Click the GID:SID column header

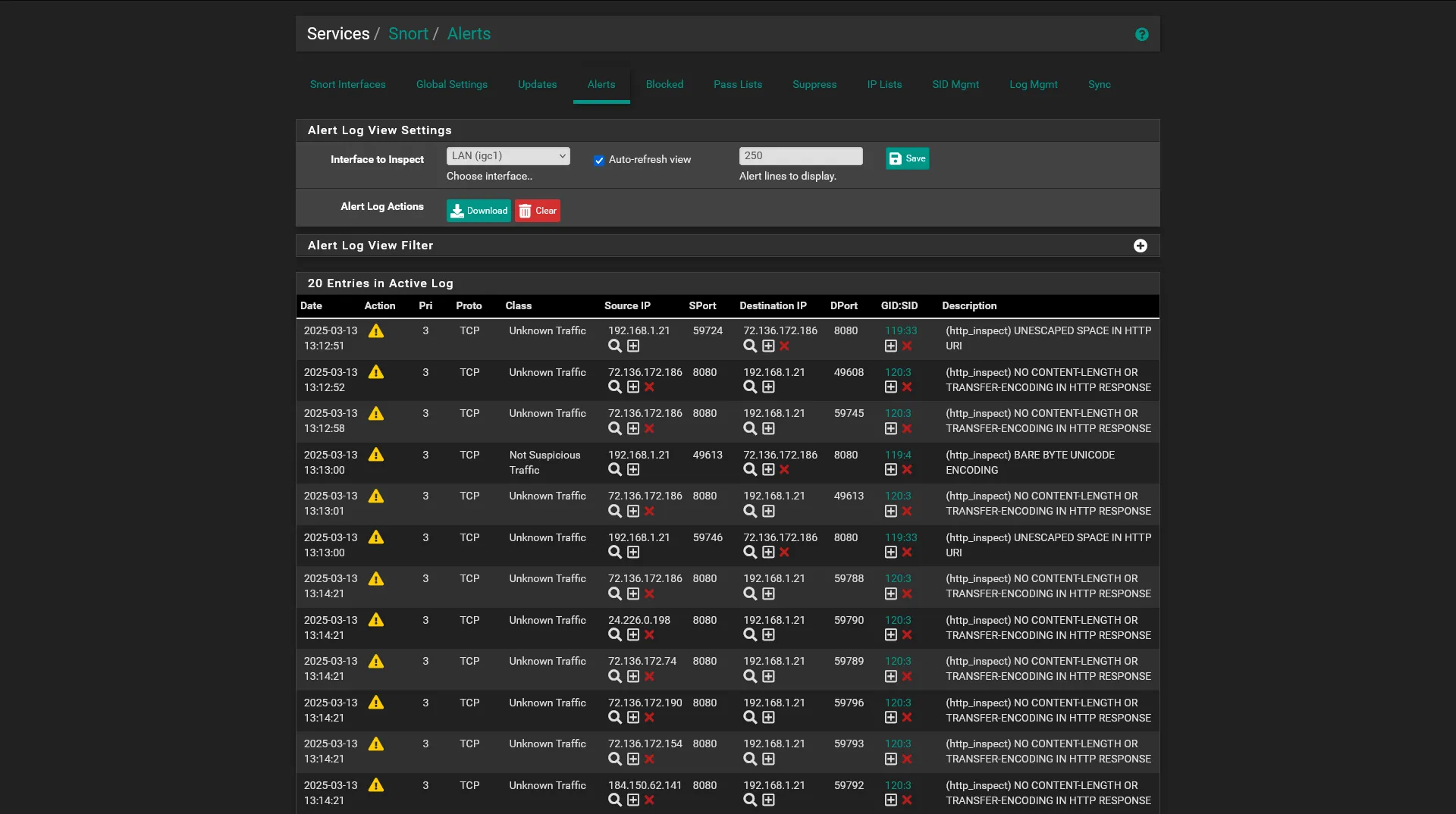pos(899,306)
